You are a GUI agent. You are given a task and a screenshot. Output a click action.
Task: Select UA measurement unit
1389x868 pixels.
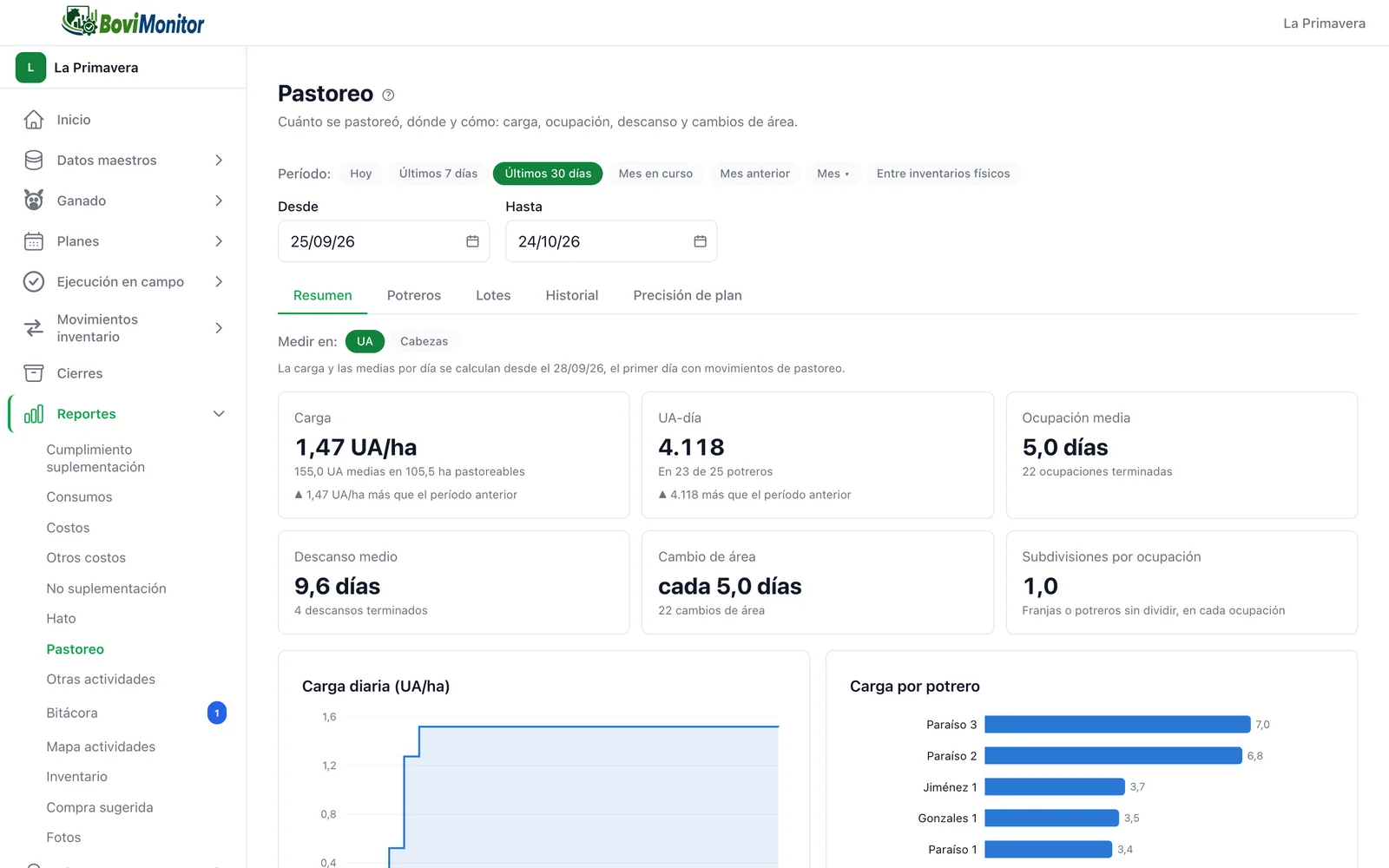point(365,341)
